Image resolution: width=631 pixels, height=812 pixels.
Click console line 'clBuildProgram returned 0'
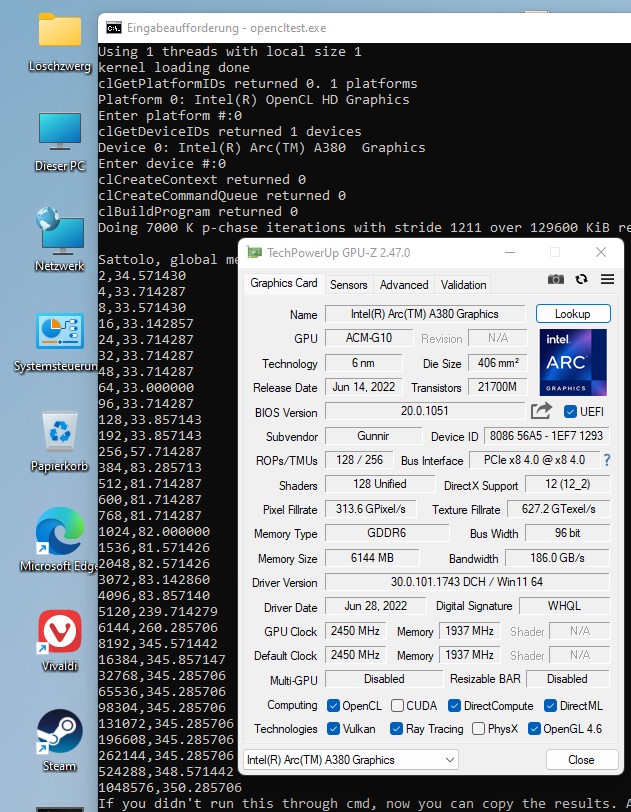point(198,212)
